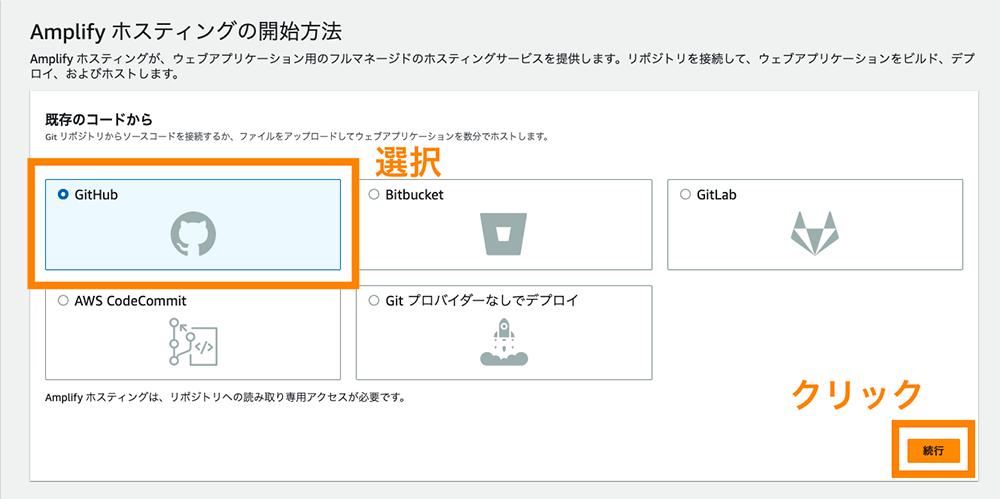Screen dimensions: 1000x499
Task: Click the GitLab fox logo icon
Action: coord(815,234)
